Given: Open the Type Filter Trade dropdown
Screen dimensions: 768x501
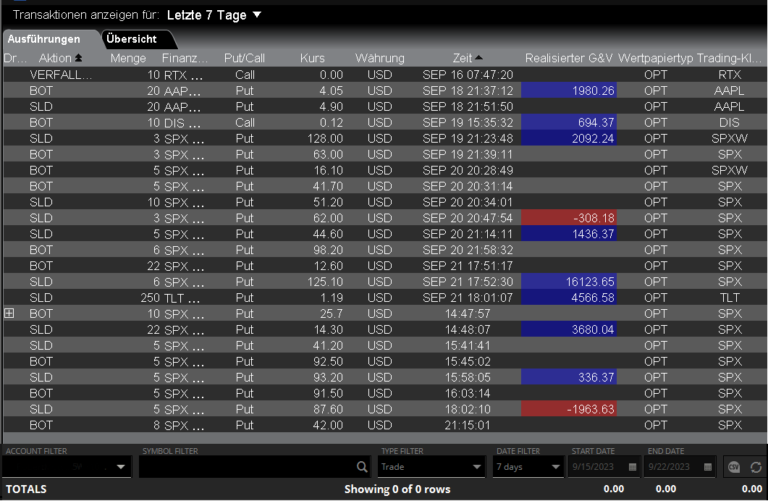Looking at the screenshot, I should click(476, 466).
